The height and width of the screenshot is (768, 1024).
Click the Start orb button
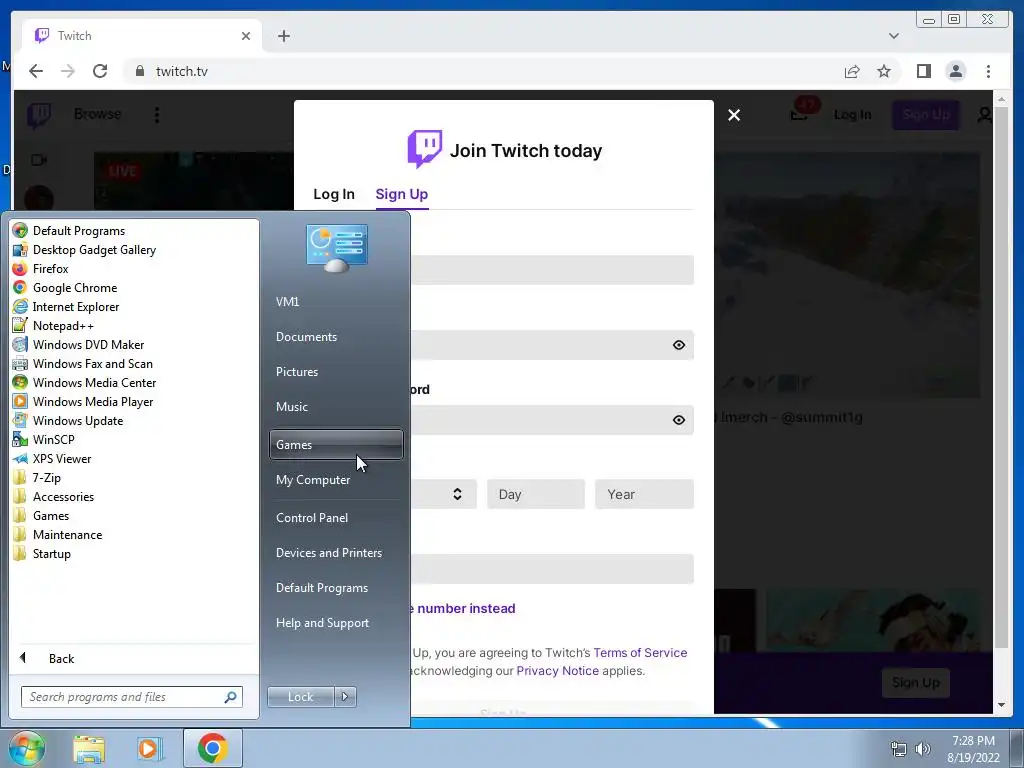click(27, 748)
